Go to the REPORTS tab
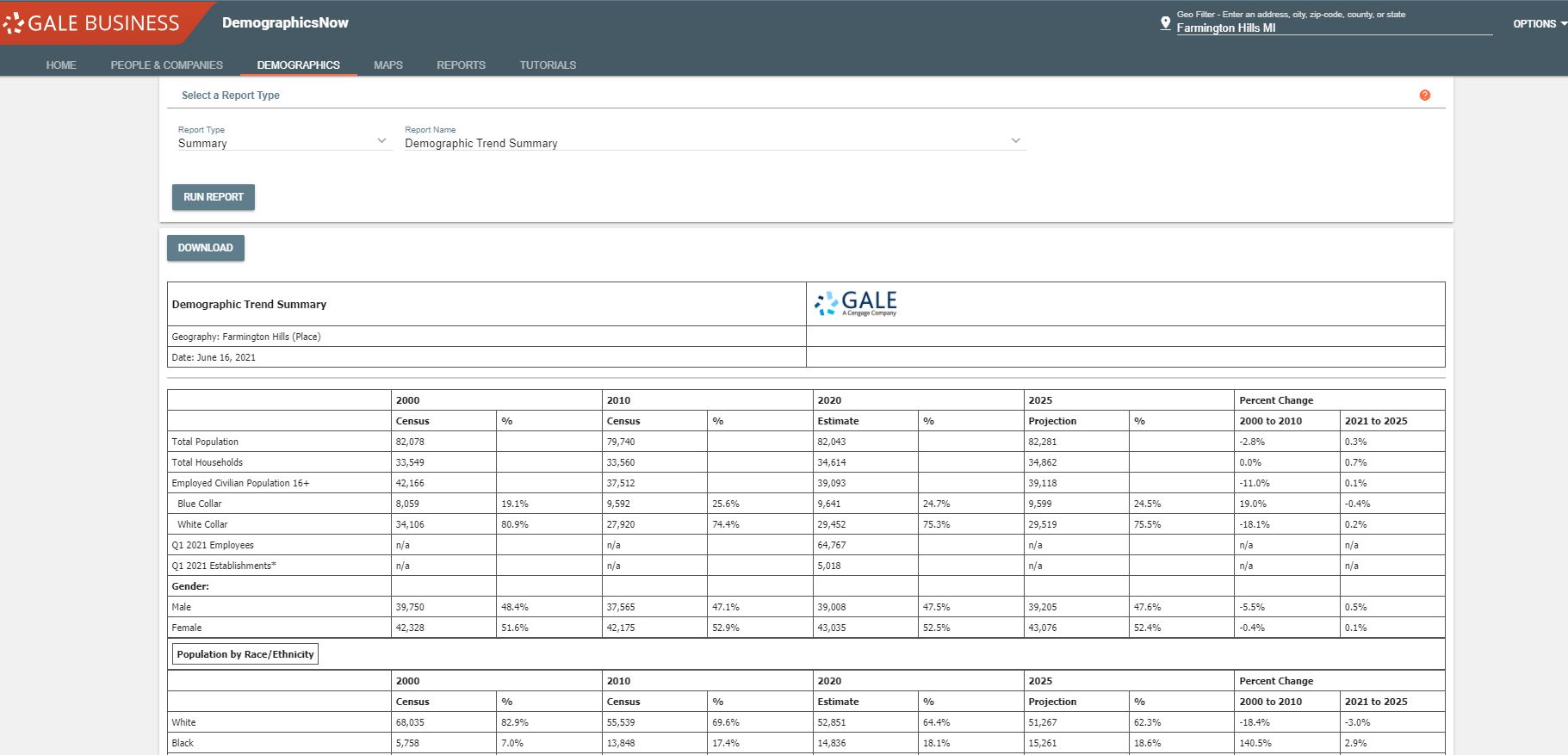The width and height of the screenshot is (1568, 755). coord(461,65)
